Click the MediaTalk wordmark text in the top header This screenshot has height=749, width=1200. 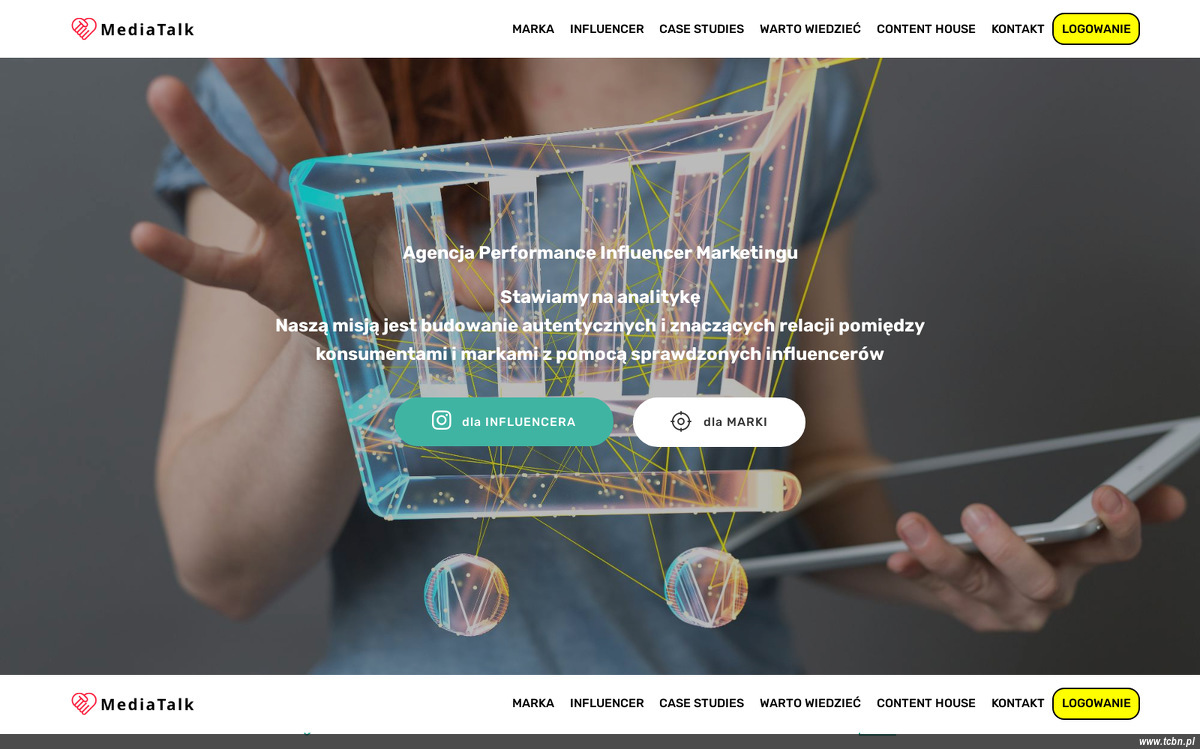(x=148, y=29)
